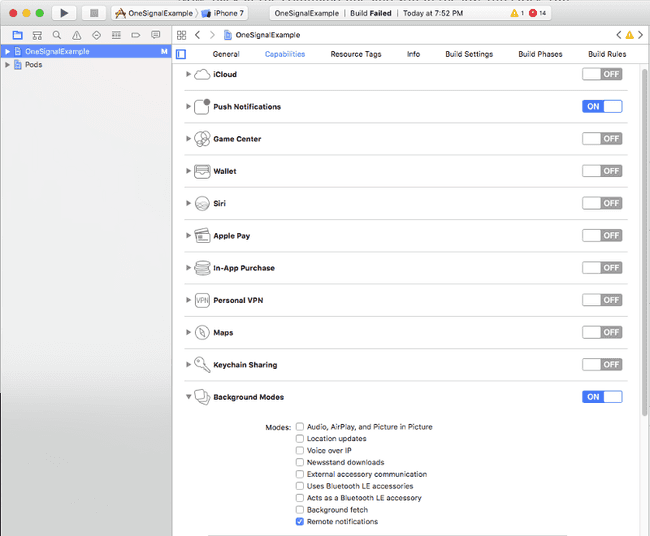Stop the running build
Viewport: 650px width, 536px height.
pyautogui.click(x=94, y=13)
